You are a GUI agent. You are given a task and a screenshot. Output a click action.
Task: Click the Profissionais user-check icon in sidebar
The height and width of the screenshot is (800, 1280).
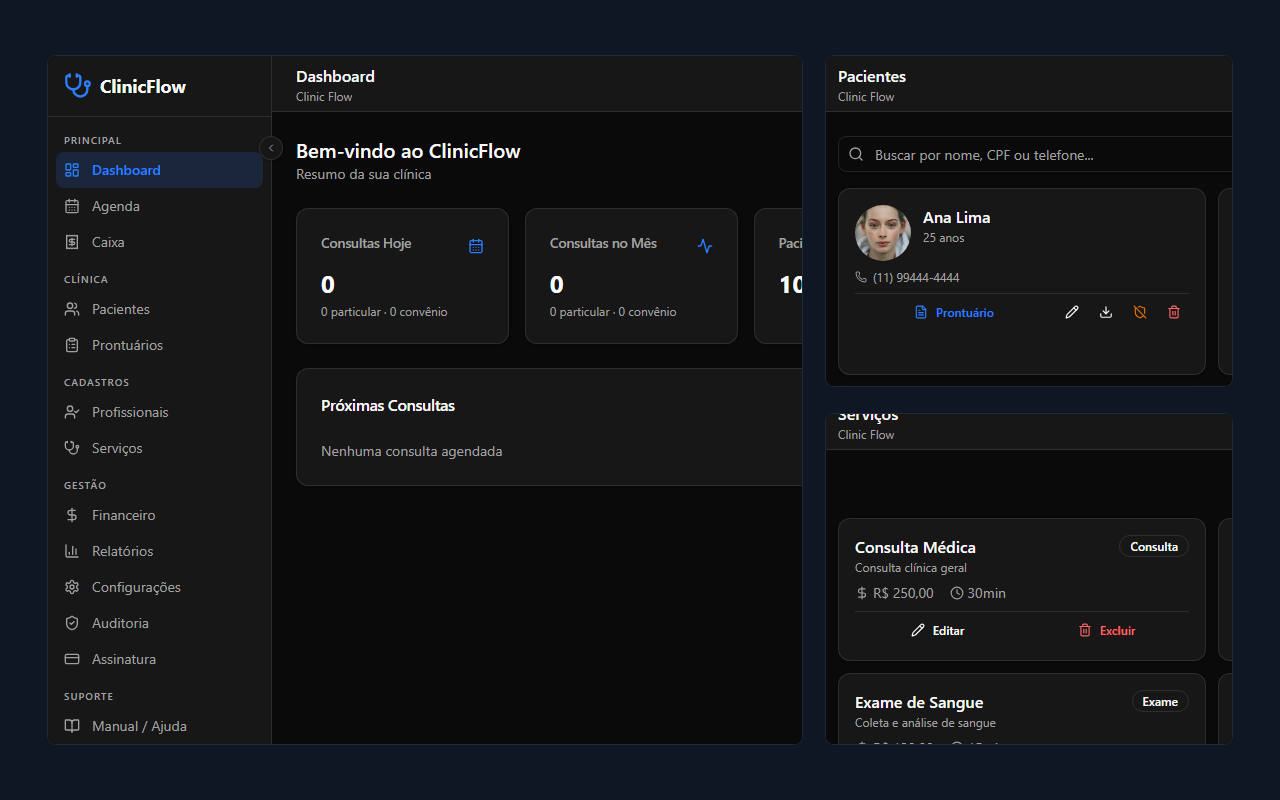click(x=72, y=412)
